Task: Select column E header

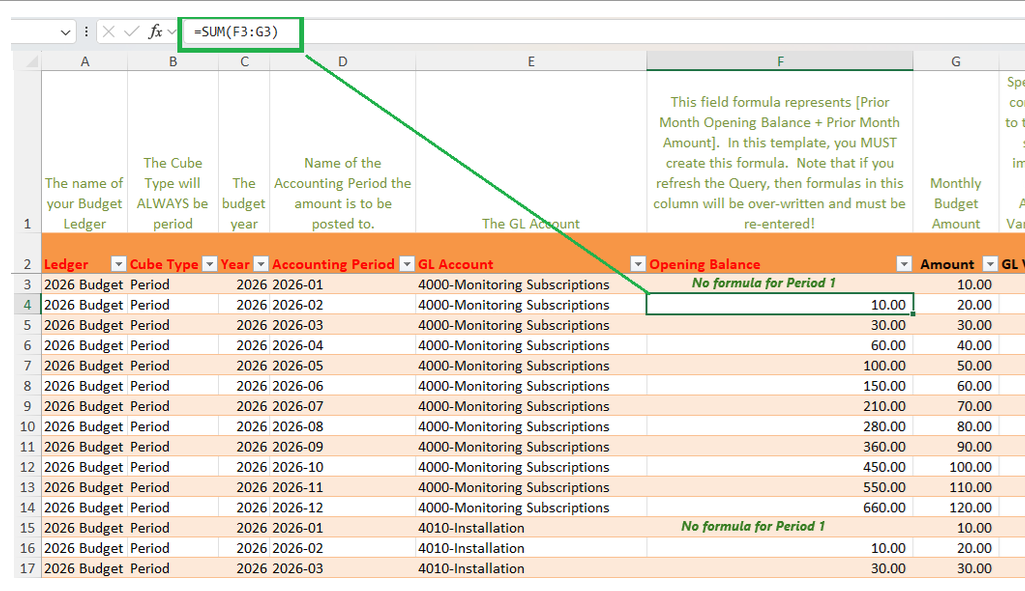Action: click(531, 61)
